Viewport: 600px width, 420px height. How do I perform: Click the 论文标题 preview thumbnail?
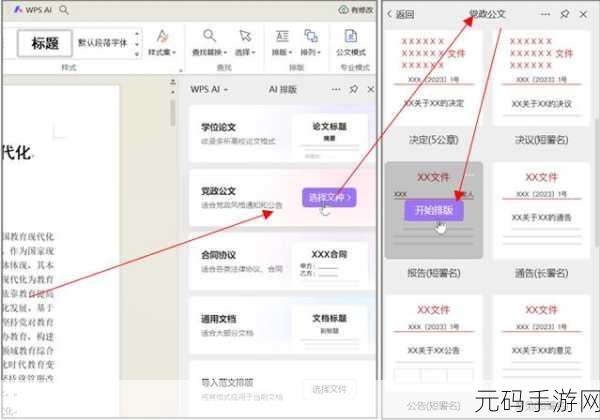[329, 137]
